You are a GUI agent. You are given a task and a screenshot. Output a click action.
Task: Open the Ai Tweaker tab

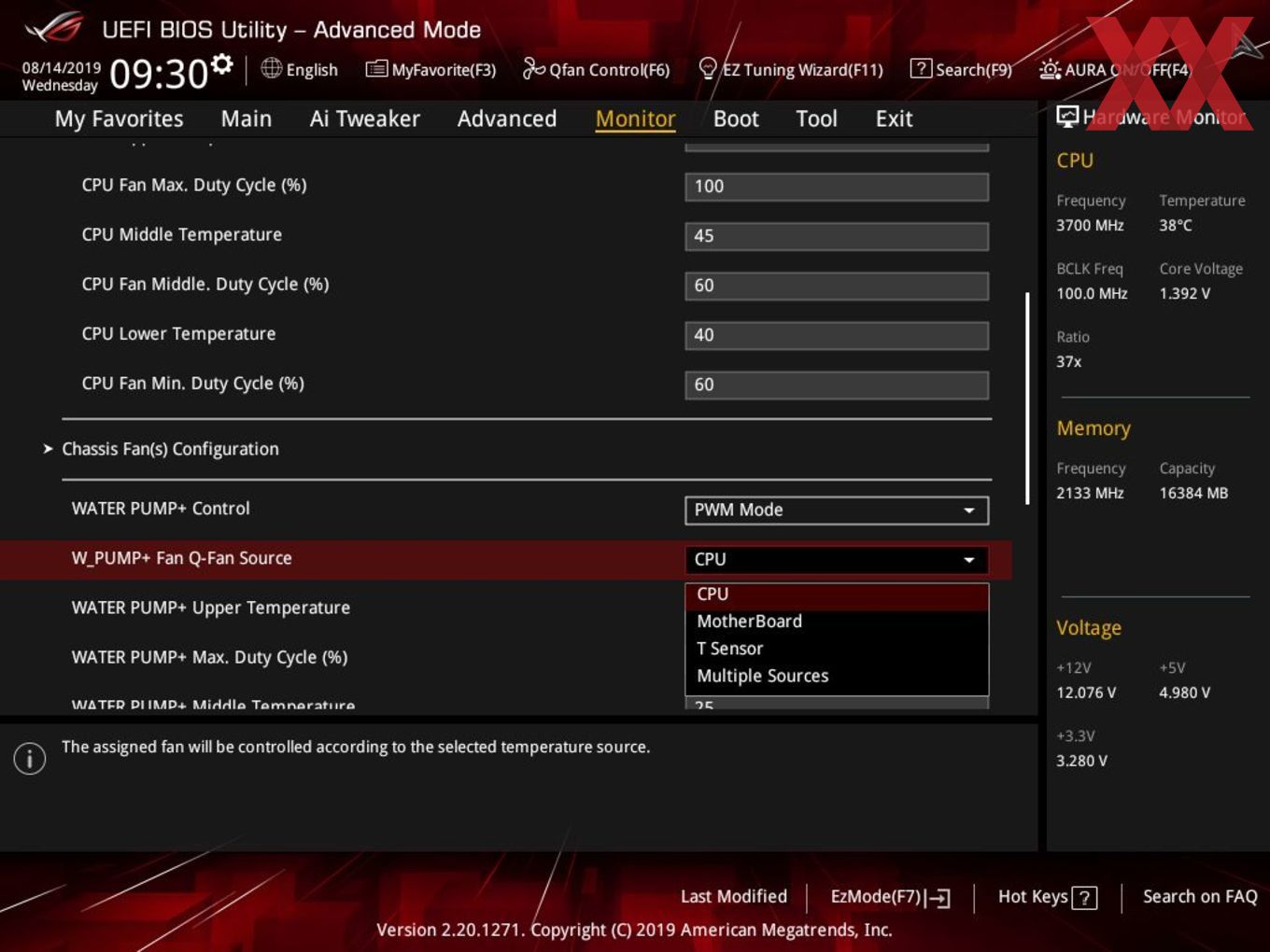click(x=364, y=119)
